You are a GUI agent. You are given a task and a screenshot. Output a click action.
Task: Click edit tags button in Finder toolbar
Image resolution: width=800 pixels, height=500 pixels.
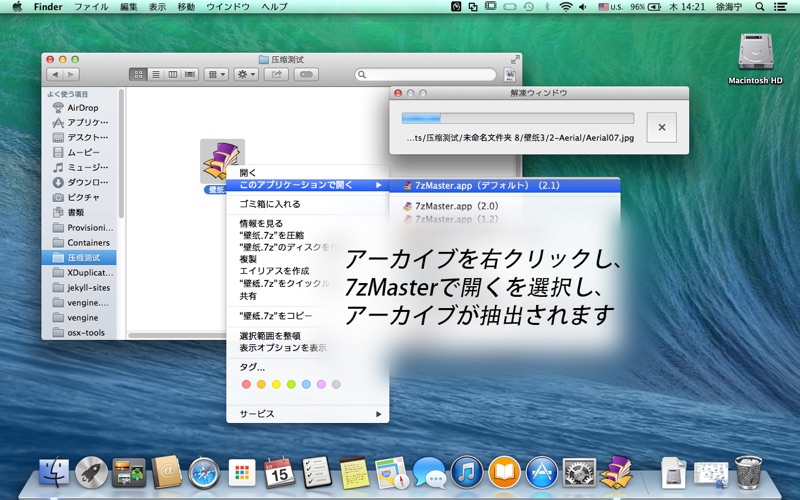pyautogui.click(x=306, y=74)
